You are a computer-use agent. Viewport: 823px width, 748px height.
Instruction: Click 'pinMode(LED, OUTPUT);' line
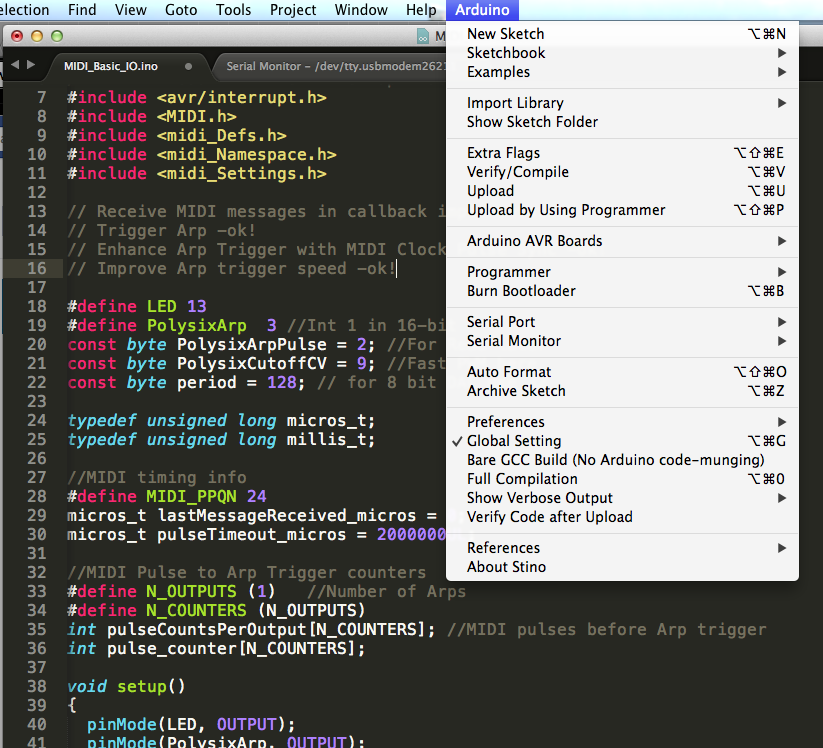point(191,725)
